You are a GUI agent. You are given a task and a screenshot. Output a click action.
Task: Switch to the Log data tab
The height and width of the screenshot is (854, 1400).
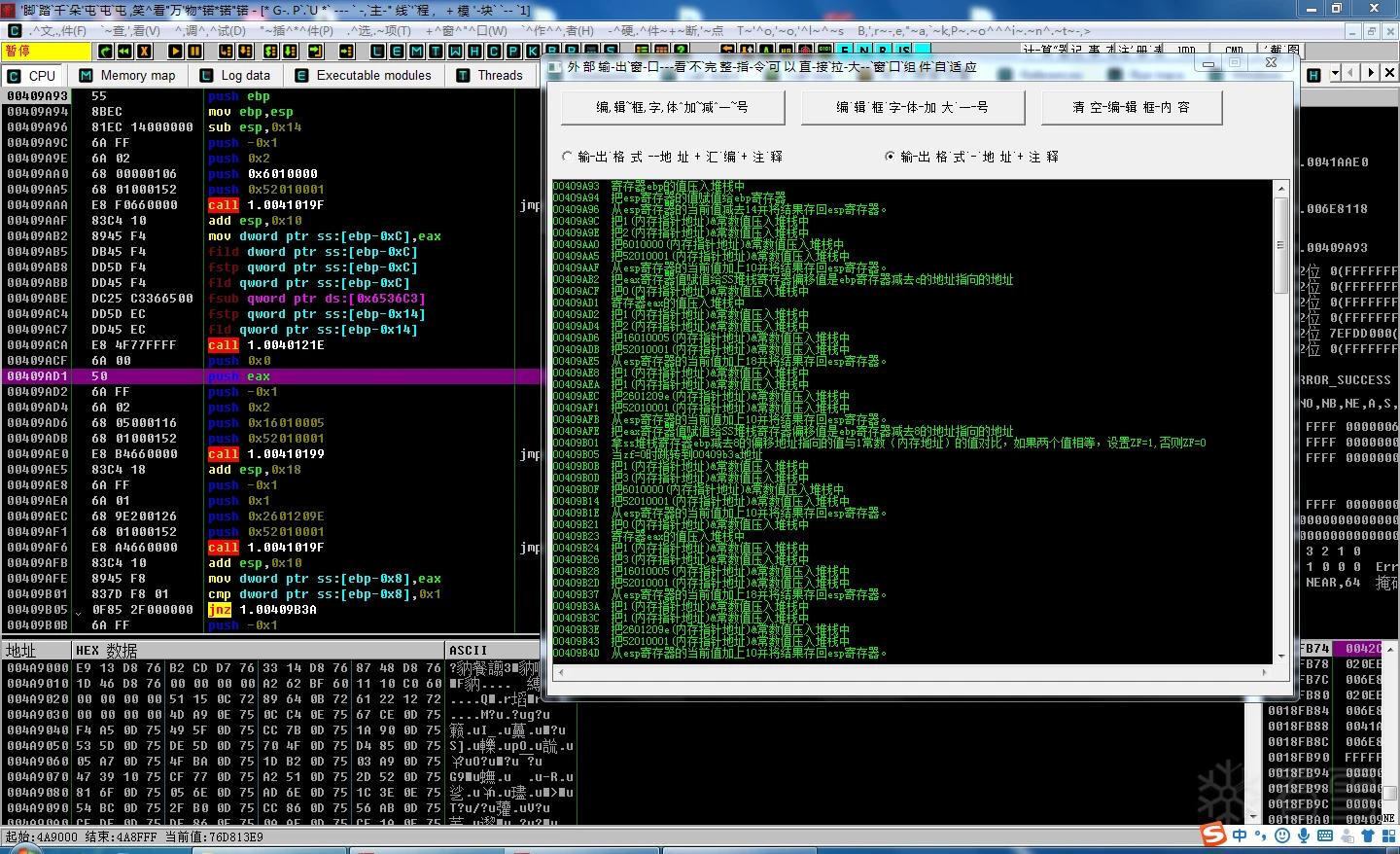[235, 75]
